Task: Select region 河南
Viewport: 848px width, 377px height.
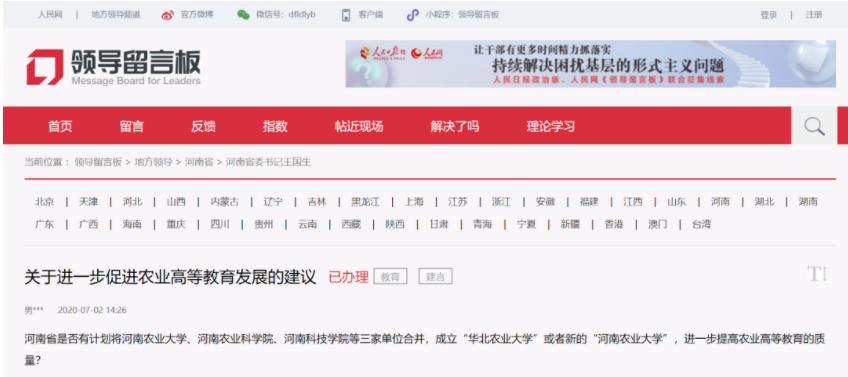Action: coord(720,202)
